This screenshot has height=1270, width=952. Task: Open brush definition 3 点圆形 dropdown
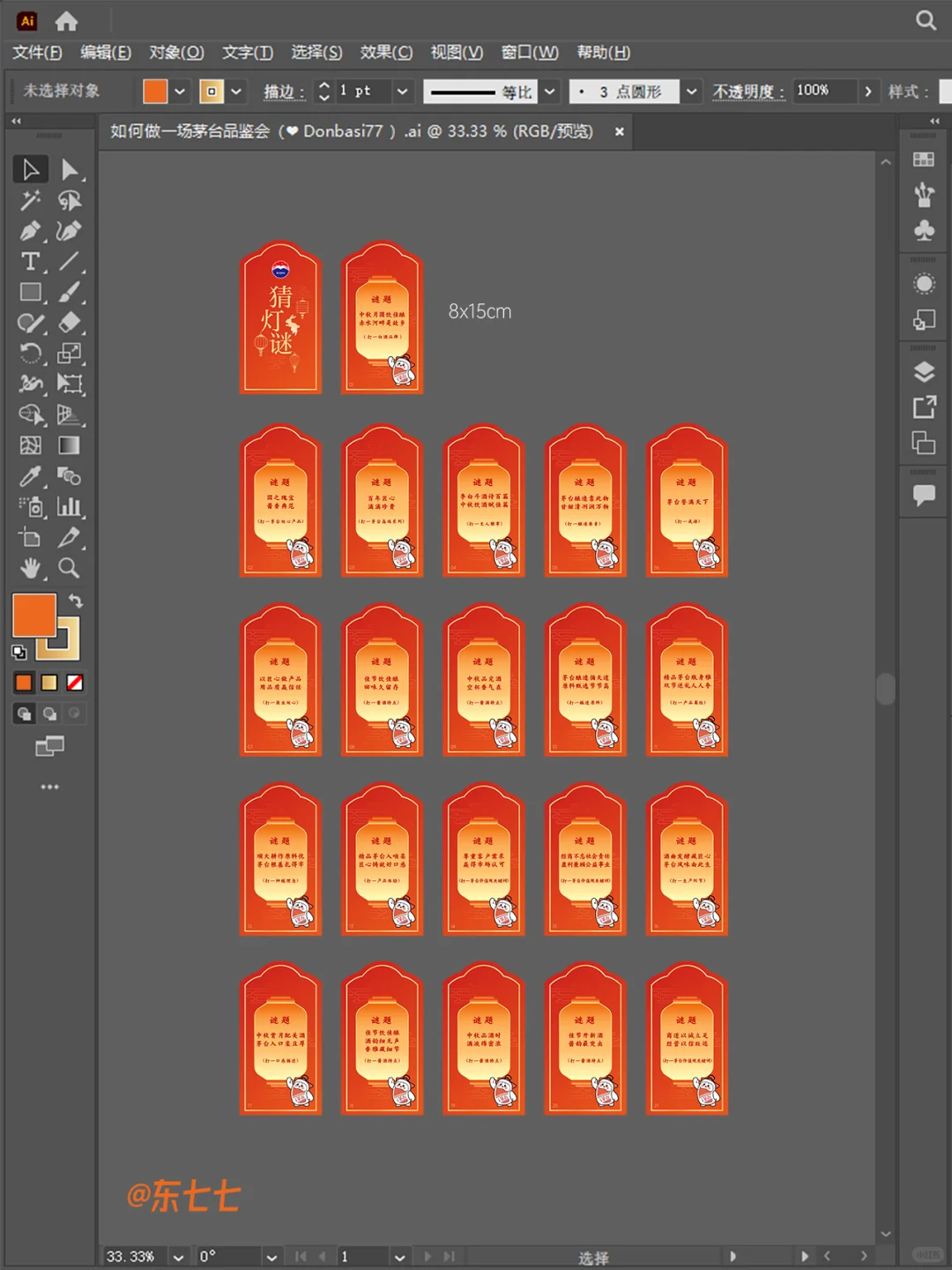coord(692,91)
